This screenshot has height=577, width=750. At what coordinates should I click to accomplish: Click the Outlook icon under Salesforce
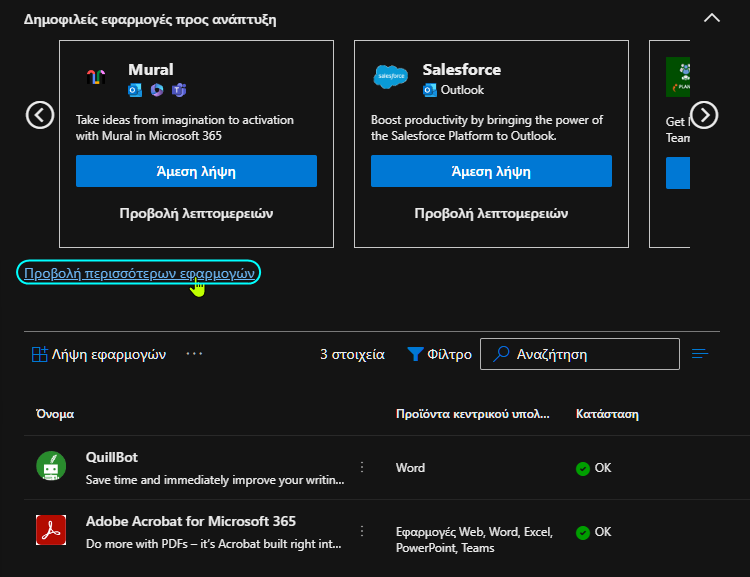tap(430, 90)
